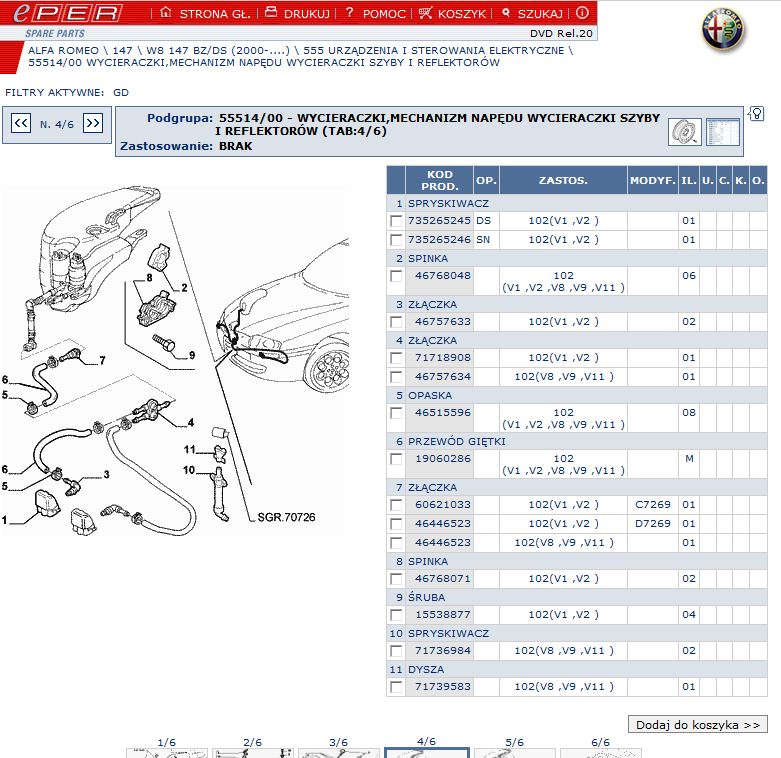Screen dimensions: 781x758
Task: Check the box for part 60621033
Action: [396, 505]
